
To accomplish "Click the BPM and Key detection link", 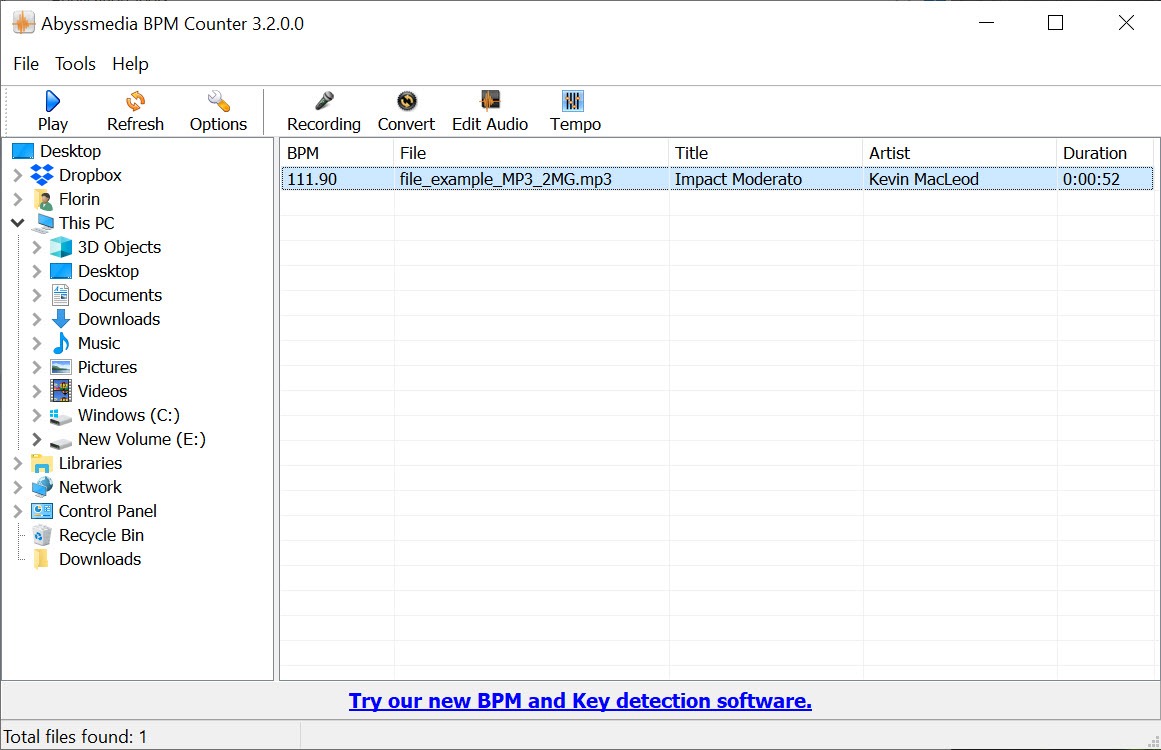I will 580,701.
